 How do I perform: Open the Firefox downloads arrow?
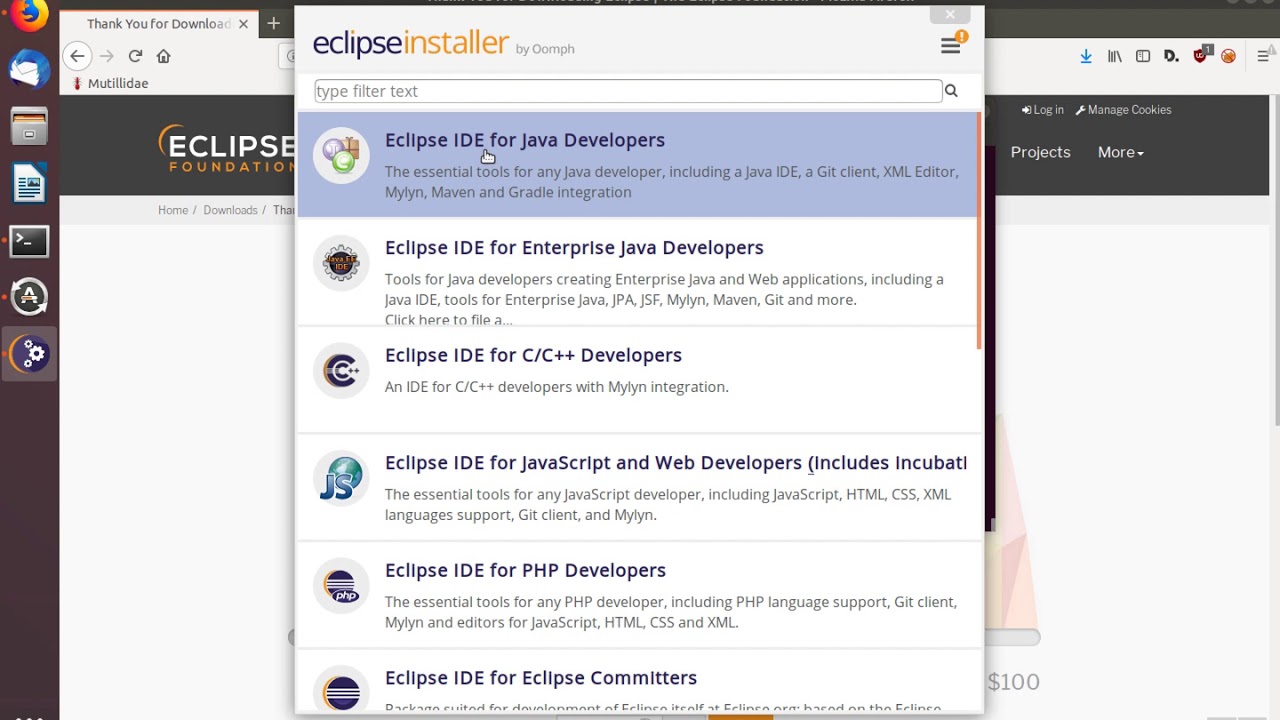(1086, 56)
